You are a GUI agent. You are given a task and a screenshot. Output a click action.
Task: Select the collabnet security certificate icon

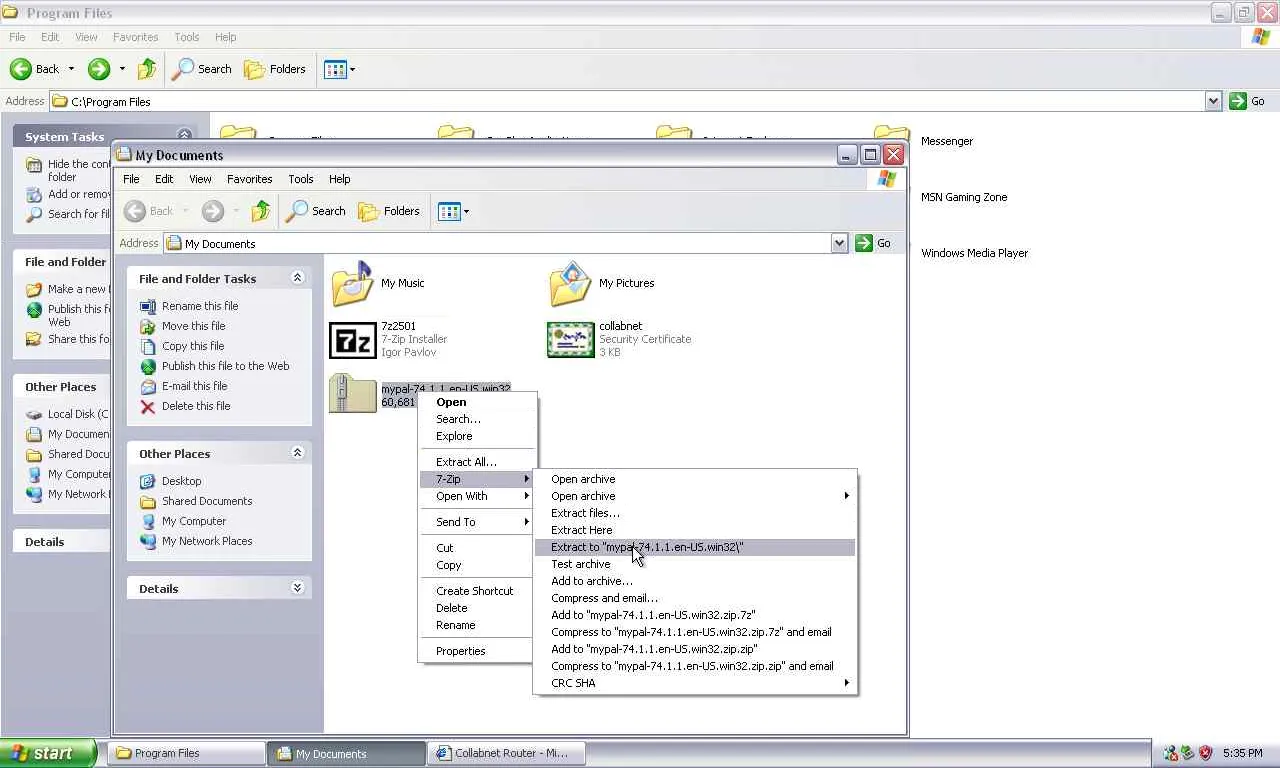click(570, 340)
